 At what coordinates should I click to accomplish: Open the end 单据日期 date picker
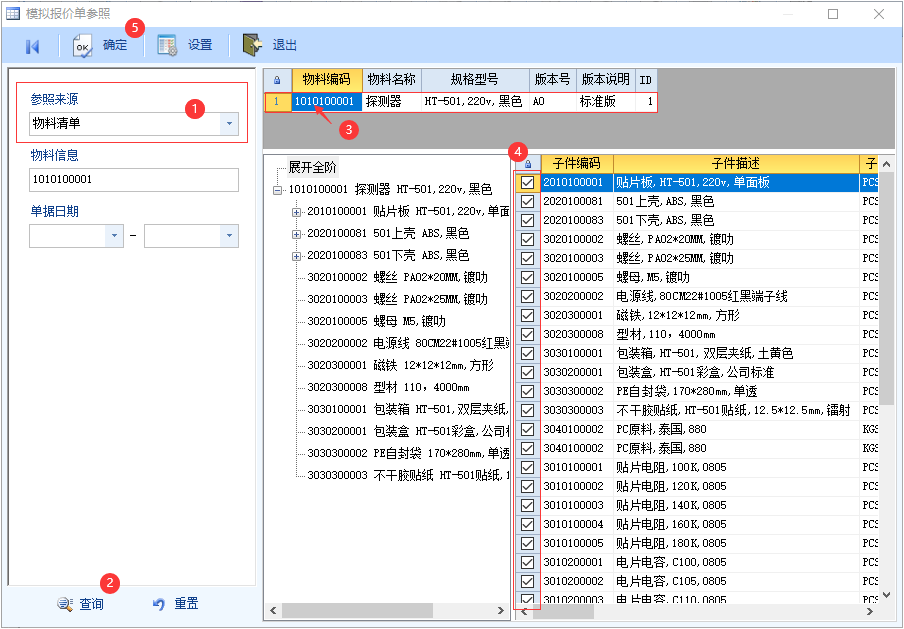click(x=229, y=236)
